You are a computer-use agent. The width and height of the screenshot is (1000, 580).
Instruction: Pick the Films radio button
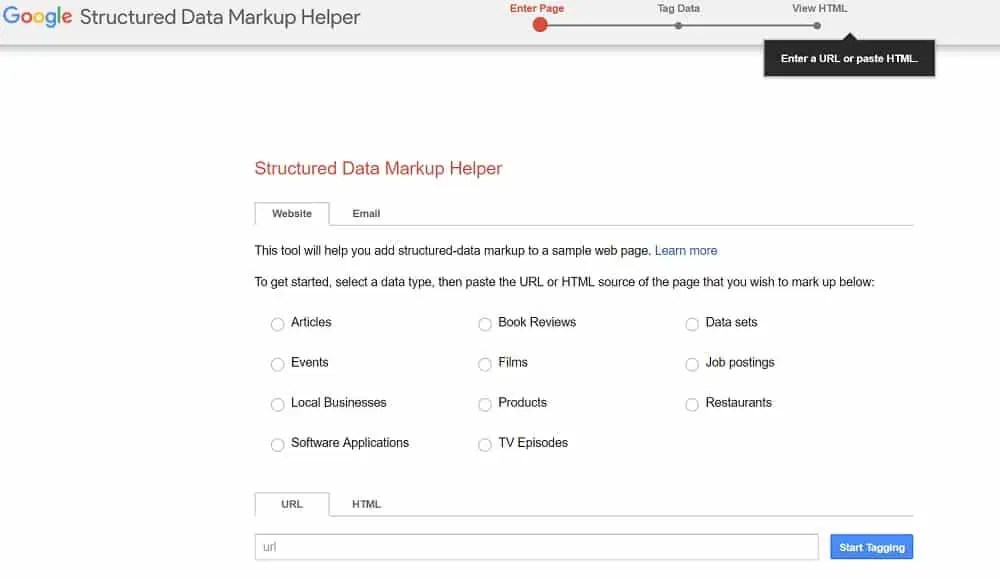click(485, 364)
